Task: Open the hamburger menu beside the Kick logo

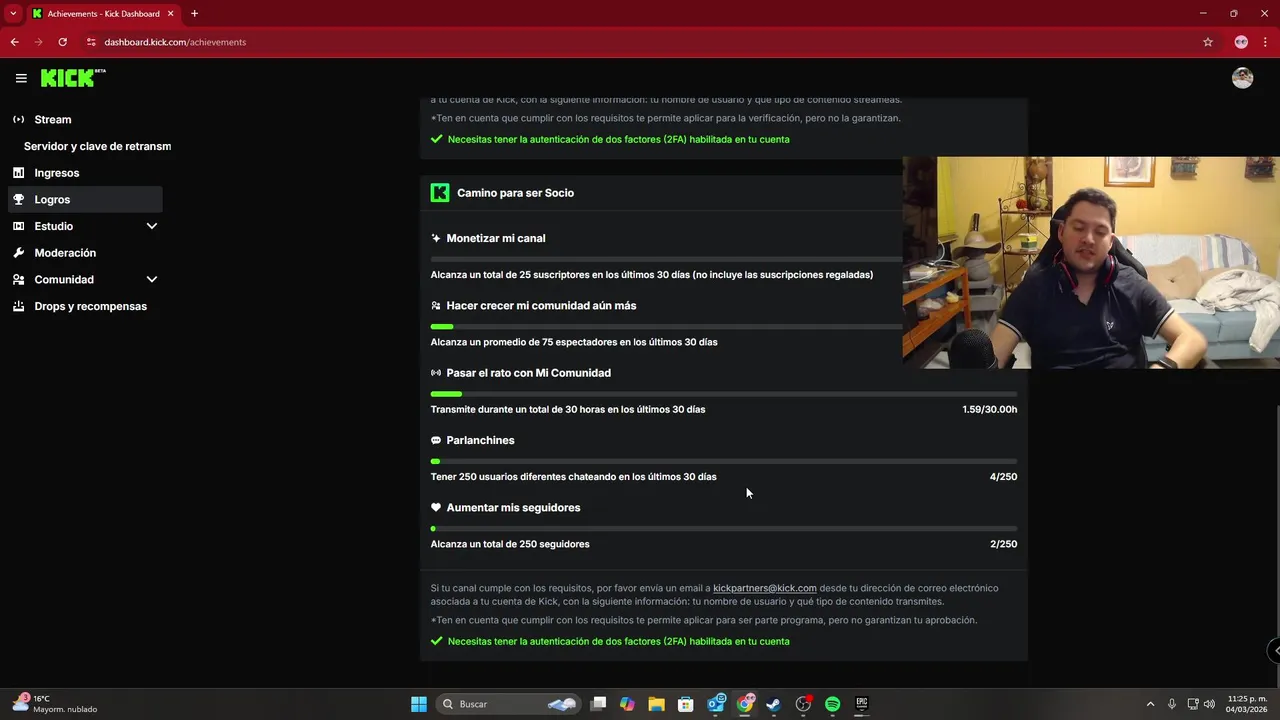Action: tap(21, 78)
